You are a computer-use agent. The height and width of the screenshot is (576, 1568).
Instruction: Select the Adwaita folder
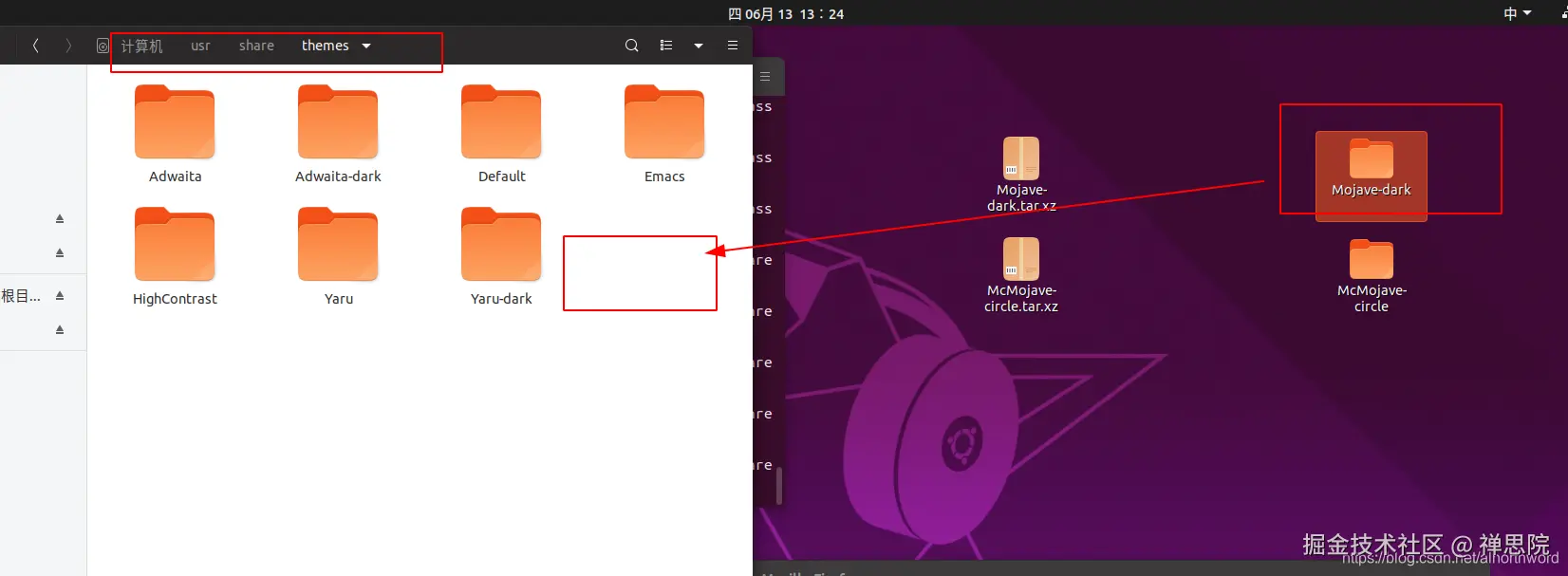[175, 134]
